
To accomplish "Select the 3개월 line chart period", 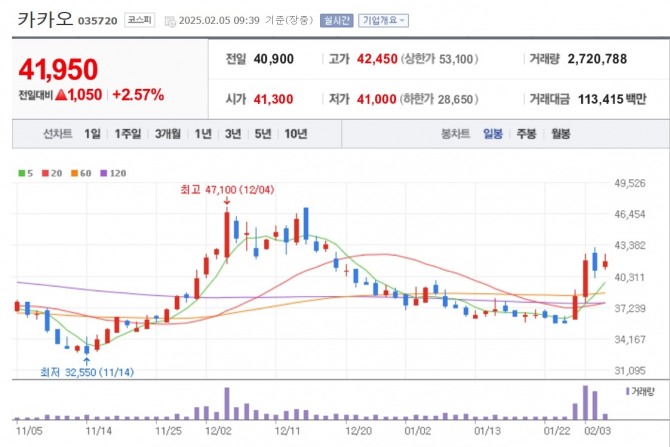I will click(x=168, y=134).
